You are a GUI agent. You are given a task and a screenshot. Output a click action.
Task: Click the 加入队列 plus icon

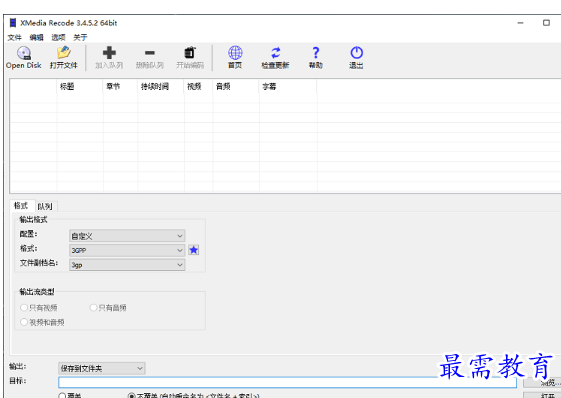coord(109,53)
